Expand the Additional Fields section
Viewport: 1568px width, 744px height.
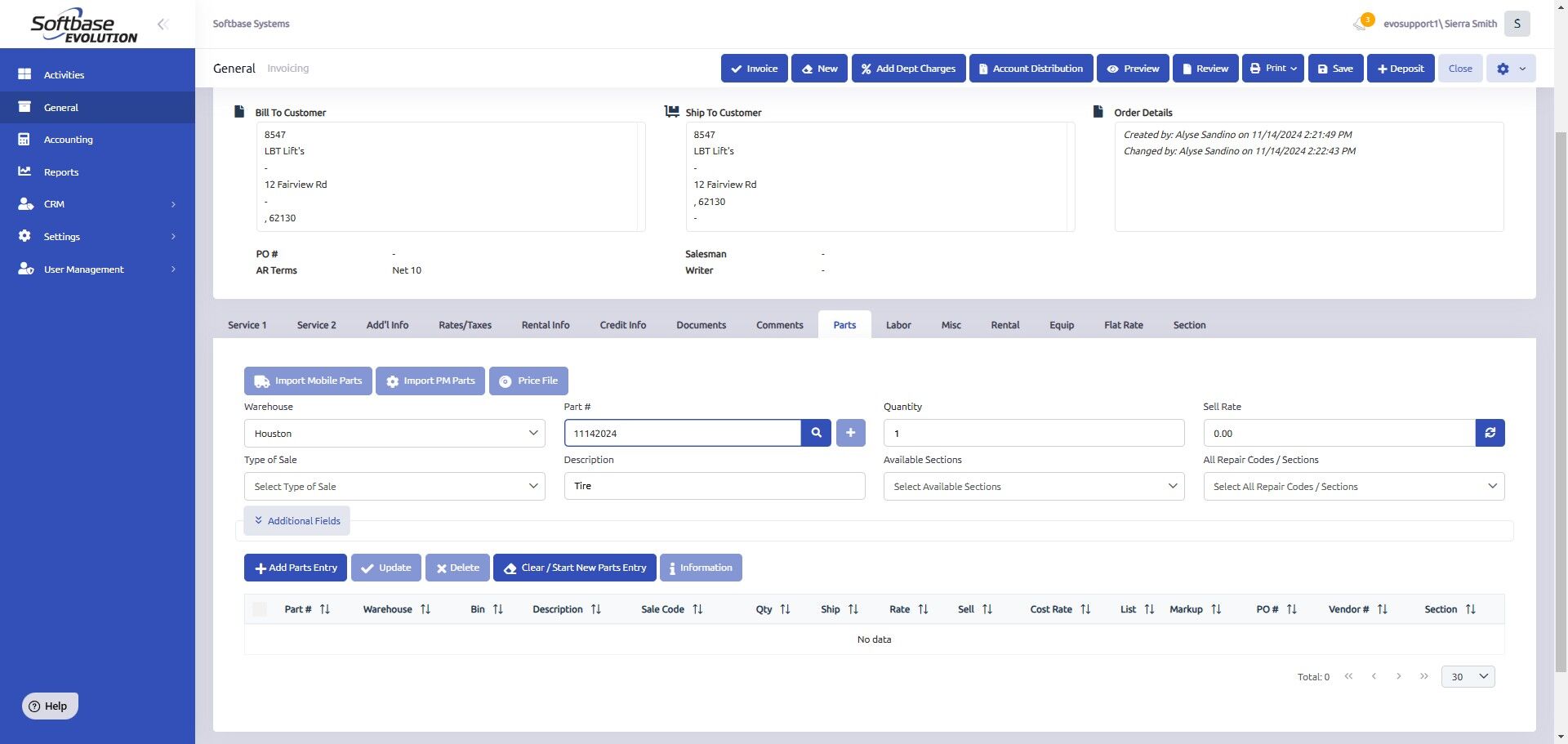[x=297, y=520]
